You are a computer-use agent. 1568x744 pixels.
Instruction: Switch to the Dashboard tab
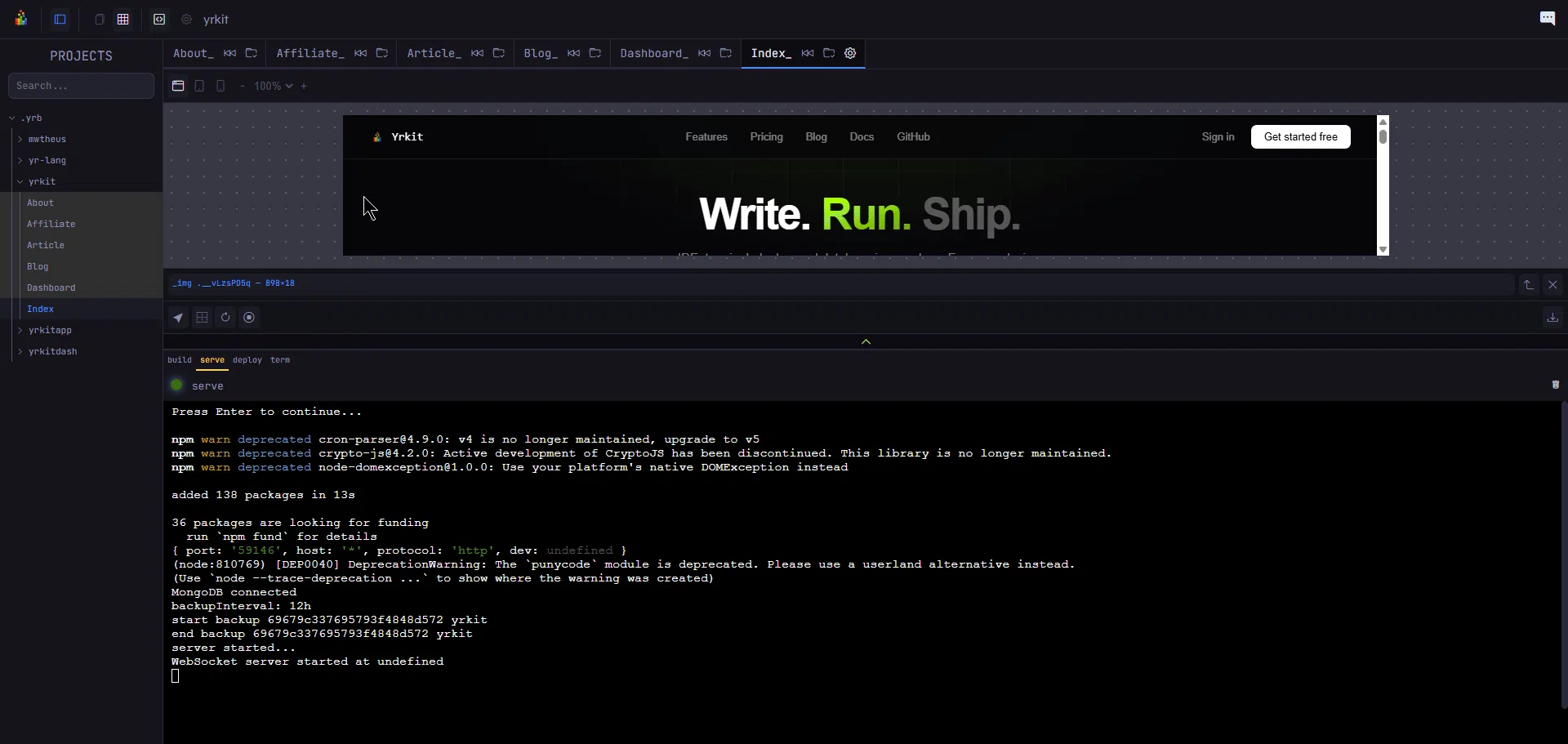pyautogui.click(x=654, y=53)
